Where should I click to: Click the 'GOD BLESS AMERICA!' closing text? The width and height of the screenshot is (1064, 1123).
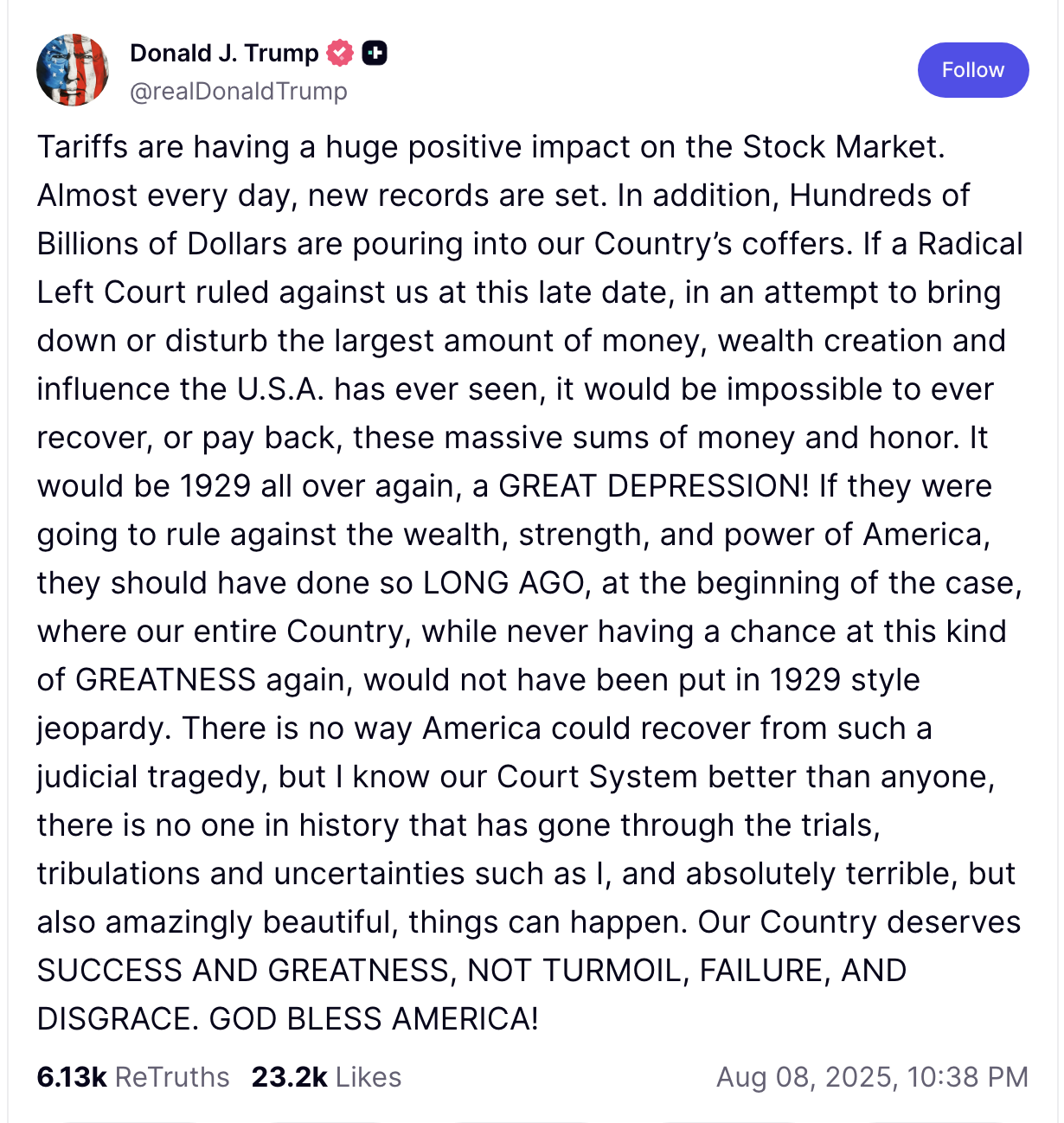pyautogui.click(x=375, y=1019)
